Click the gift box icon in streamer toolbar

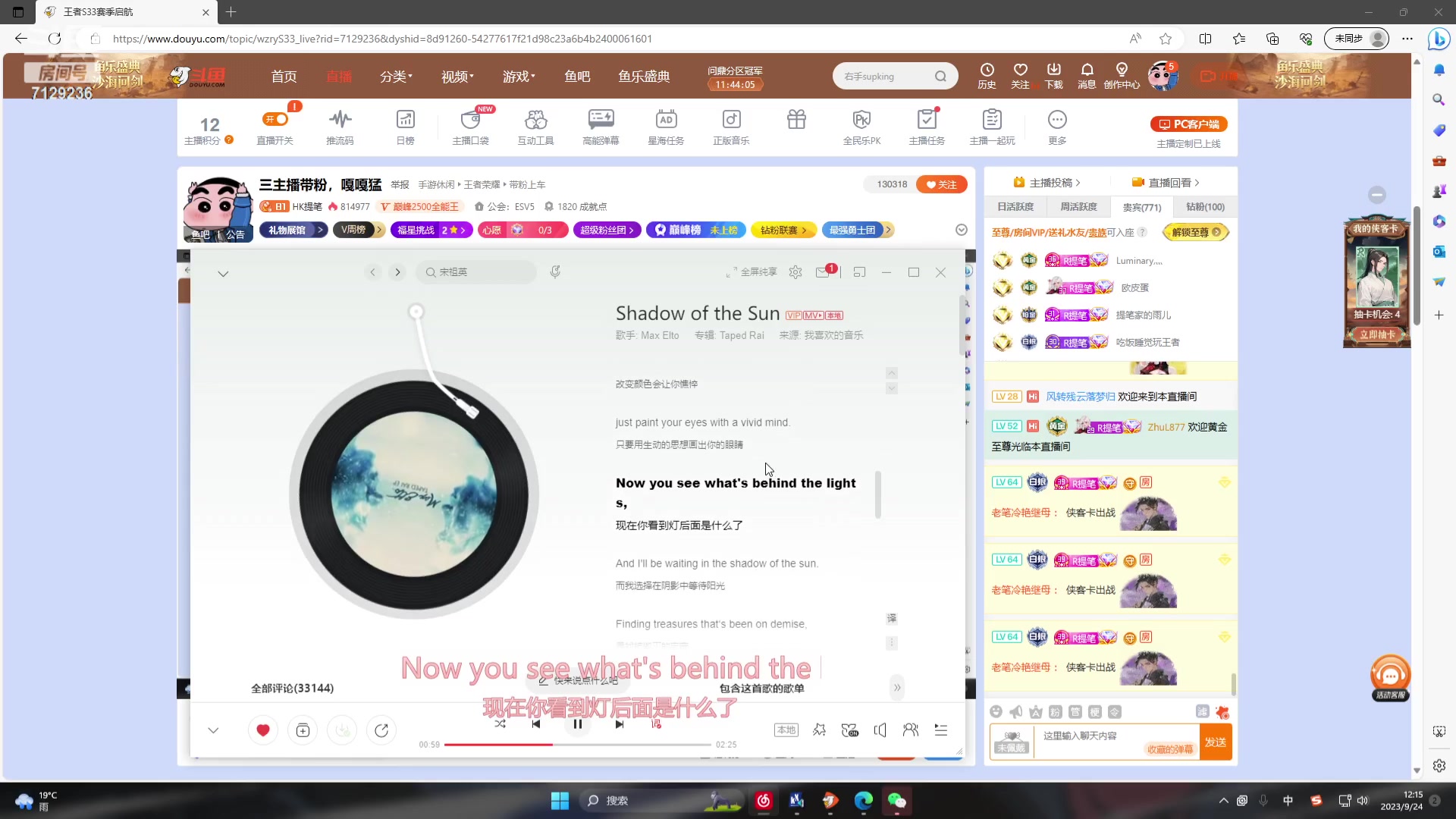click(x=796, y=120)
